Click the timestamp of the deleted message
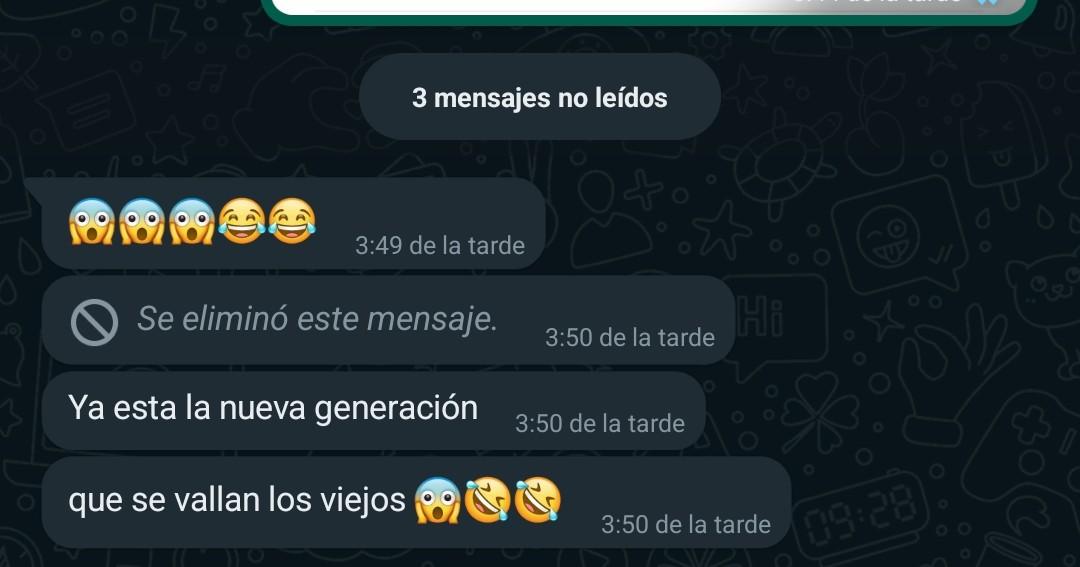The image size is (1080, 567). point(630,338)
